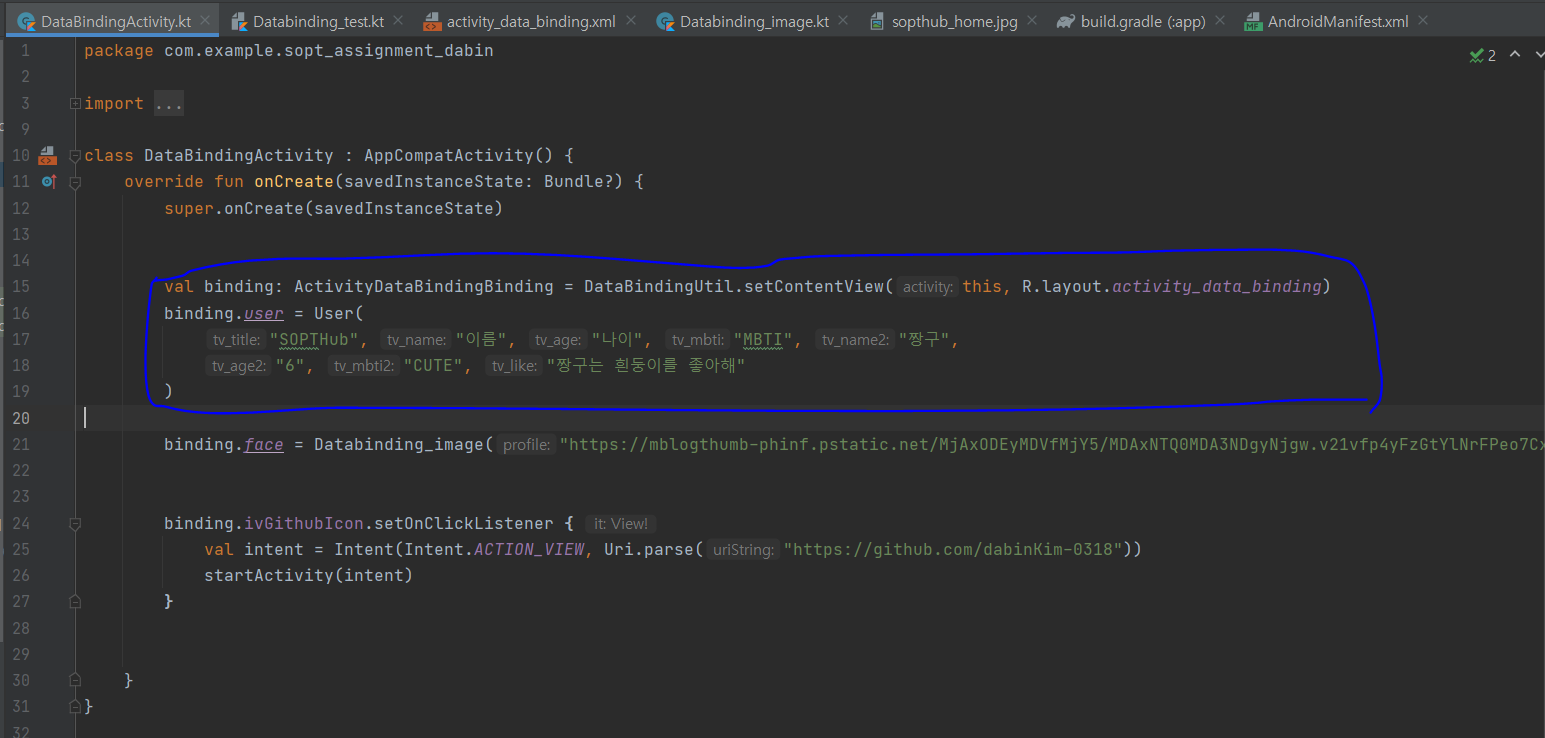
Task: Close the build.gradle (:app) tab
Action: [x=1220, y=21]
